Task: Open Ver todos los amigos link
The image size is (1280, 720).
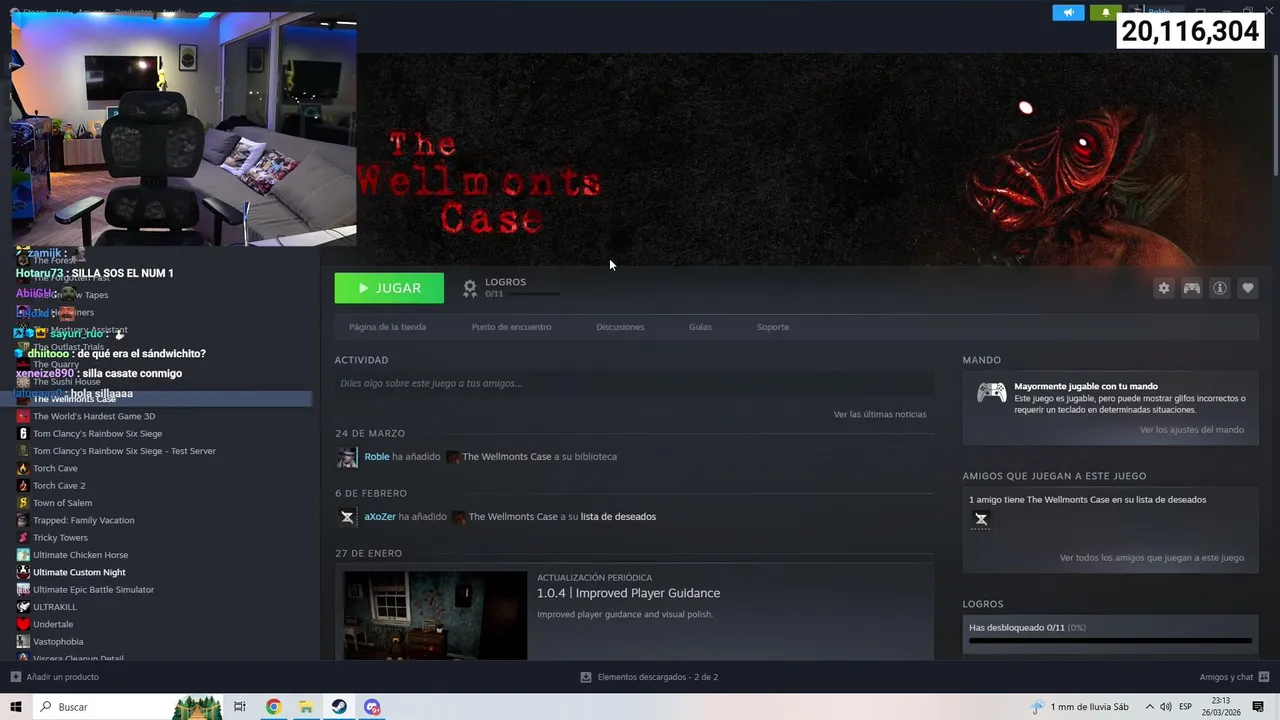Action: pyautogui.click(x=1152, y=558)
